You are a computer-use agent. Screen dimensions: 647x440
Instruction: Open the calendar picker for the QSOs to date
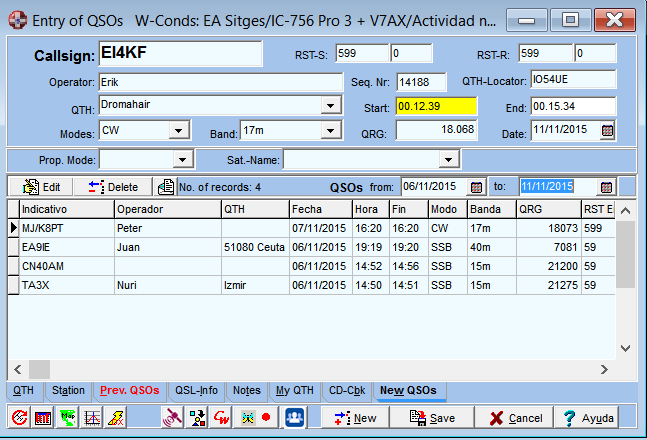pos(606,187)
